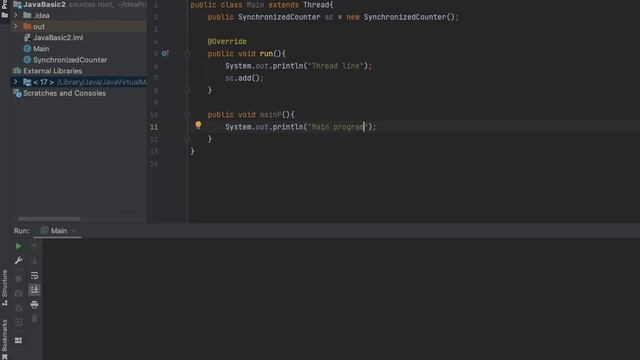Select Scratches and Consoles node
The height and width of the screenshot is (360, 640).
coord(64,93)
